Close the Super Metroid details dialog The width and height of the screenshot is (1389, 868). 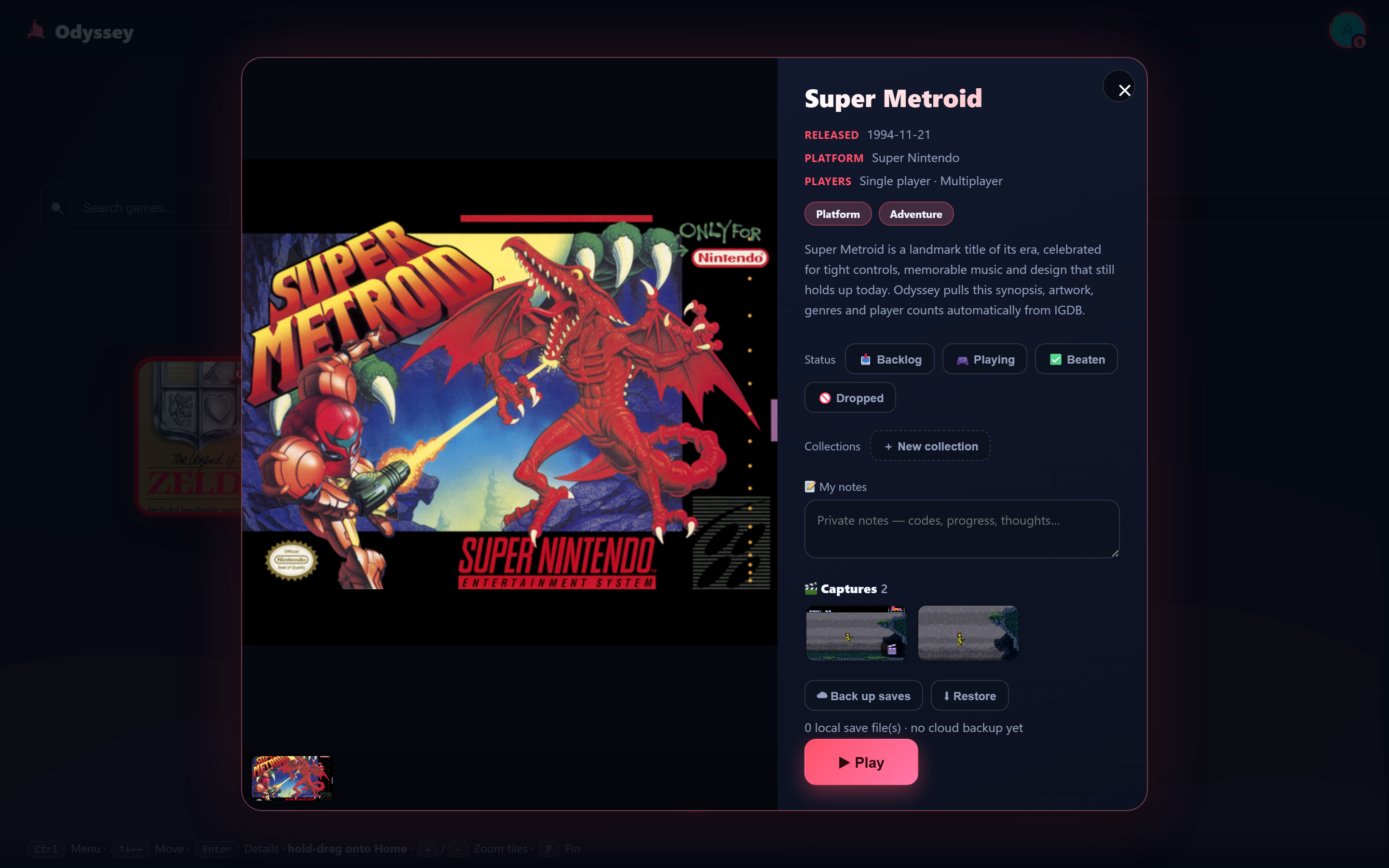[x=1118, y=87]
